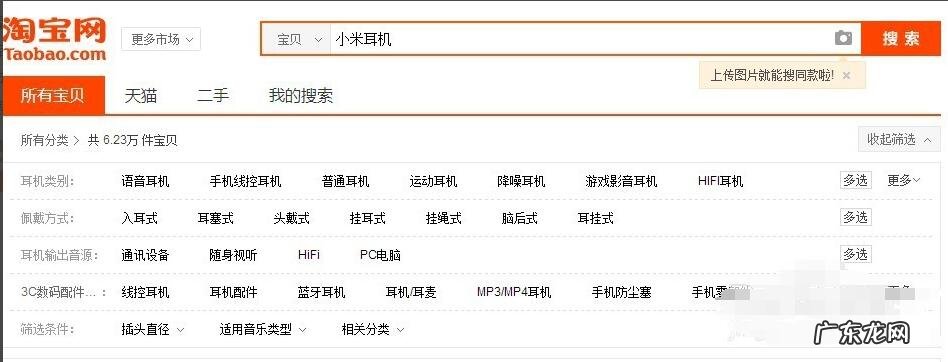Choose 耳挂式 wearing style
Image resolution: width=948 pixels, height=362 pixels.
click(x=596, y=218)
